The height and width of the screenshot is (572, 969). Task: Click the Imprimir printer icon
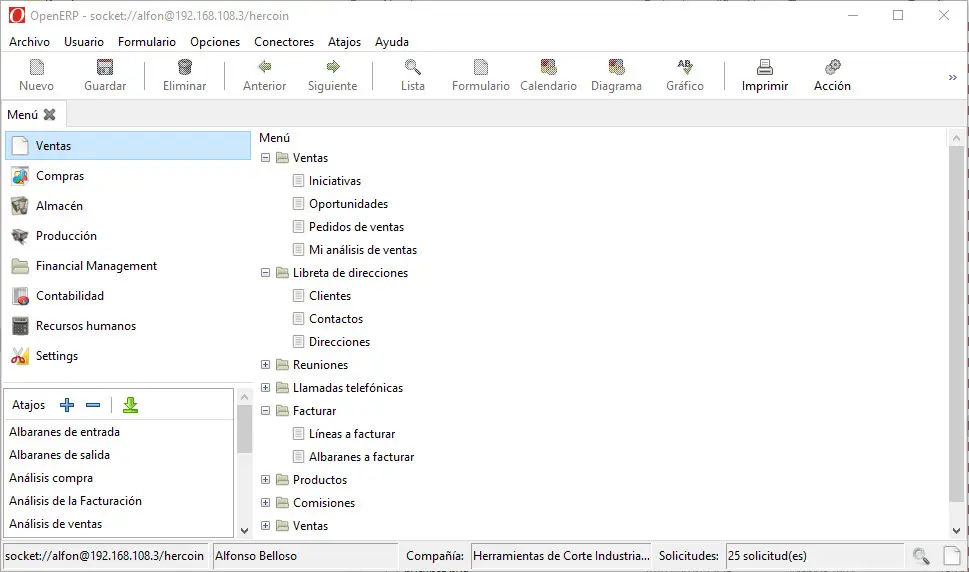click(764, 67)
